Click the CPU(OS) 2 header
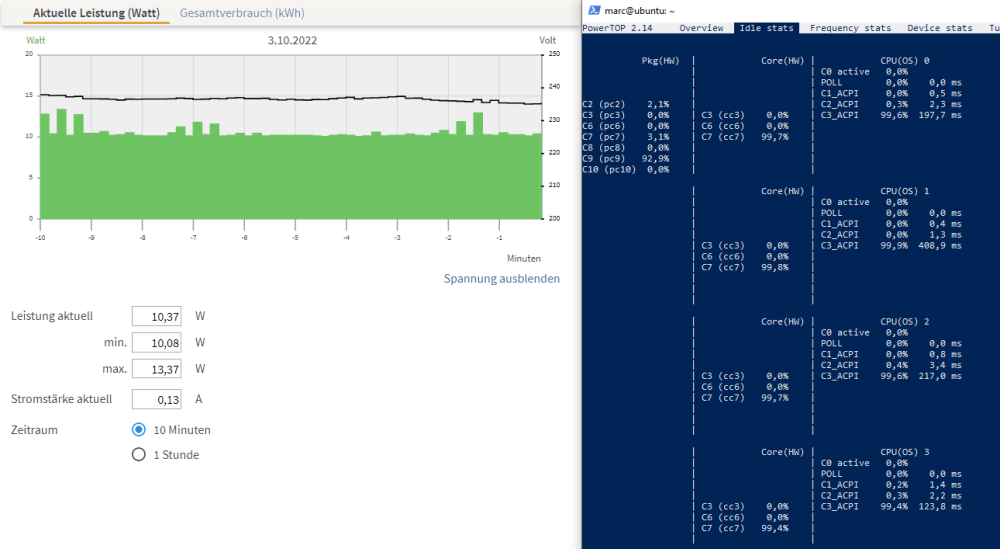Viewport: 1000px width, 549px height. point(904,322)
